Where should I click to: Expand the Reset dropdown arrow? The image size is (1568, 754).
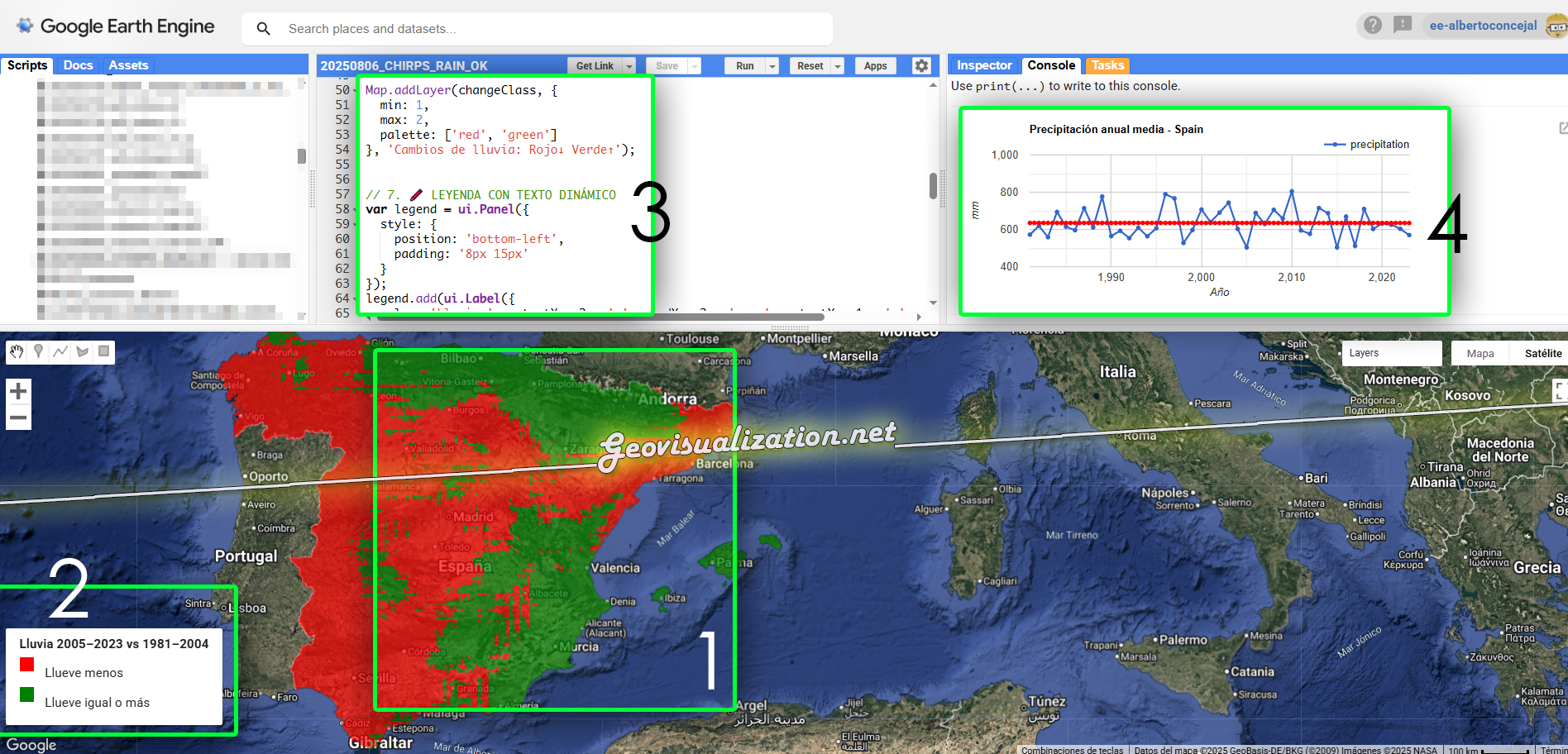[x=838, y=66]
